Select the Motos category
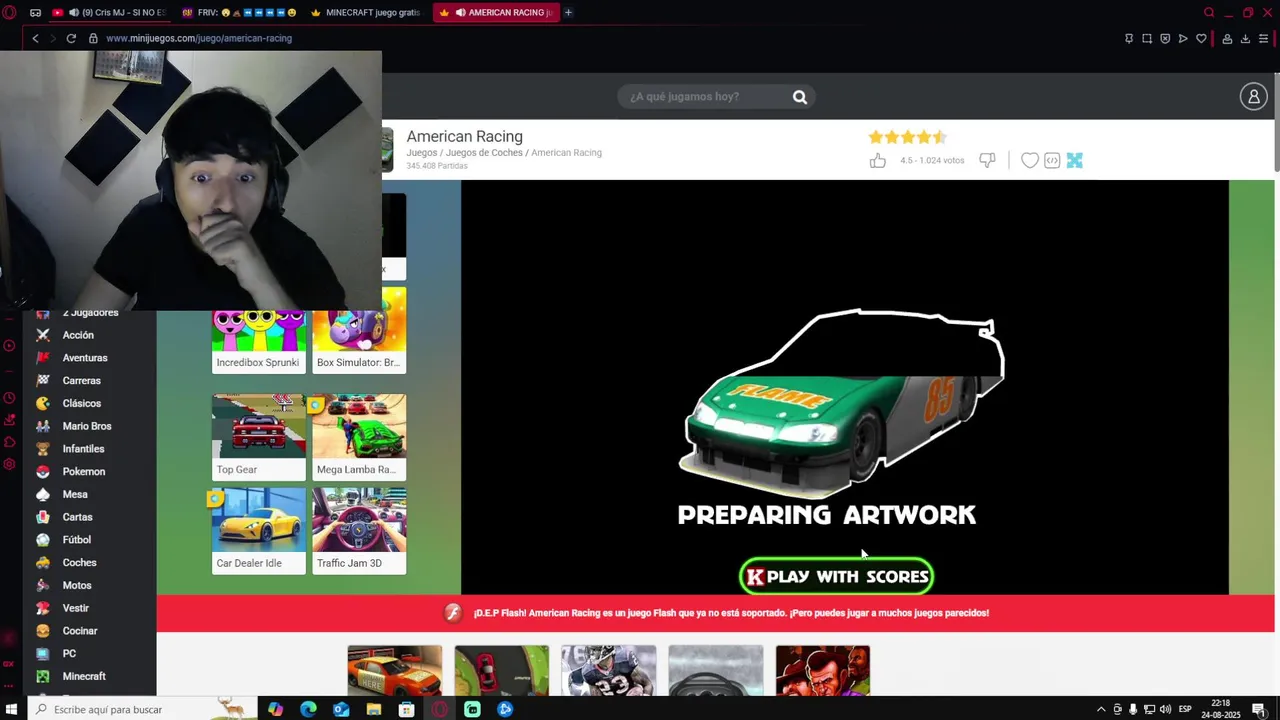The height and width of the screenshot is (720, 1280). click(x=77, y=585)
